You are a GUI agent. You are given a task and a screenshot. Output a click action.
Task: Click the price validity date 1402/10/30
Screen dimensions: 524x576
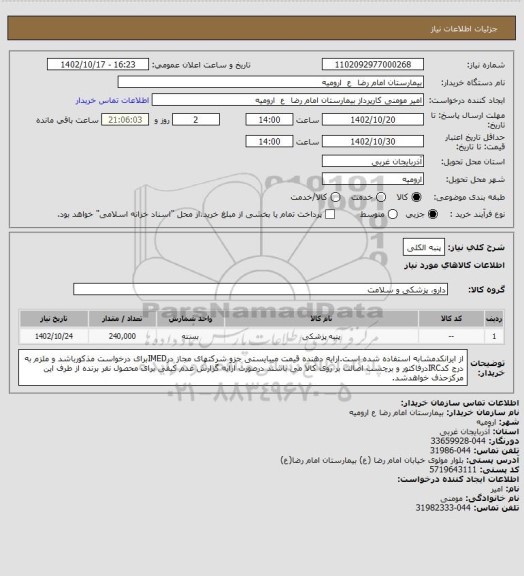[373, 141]
